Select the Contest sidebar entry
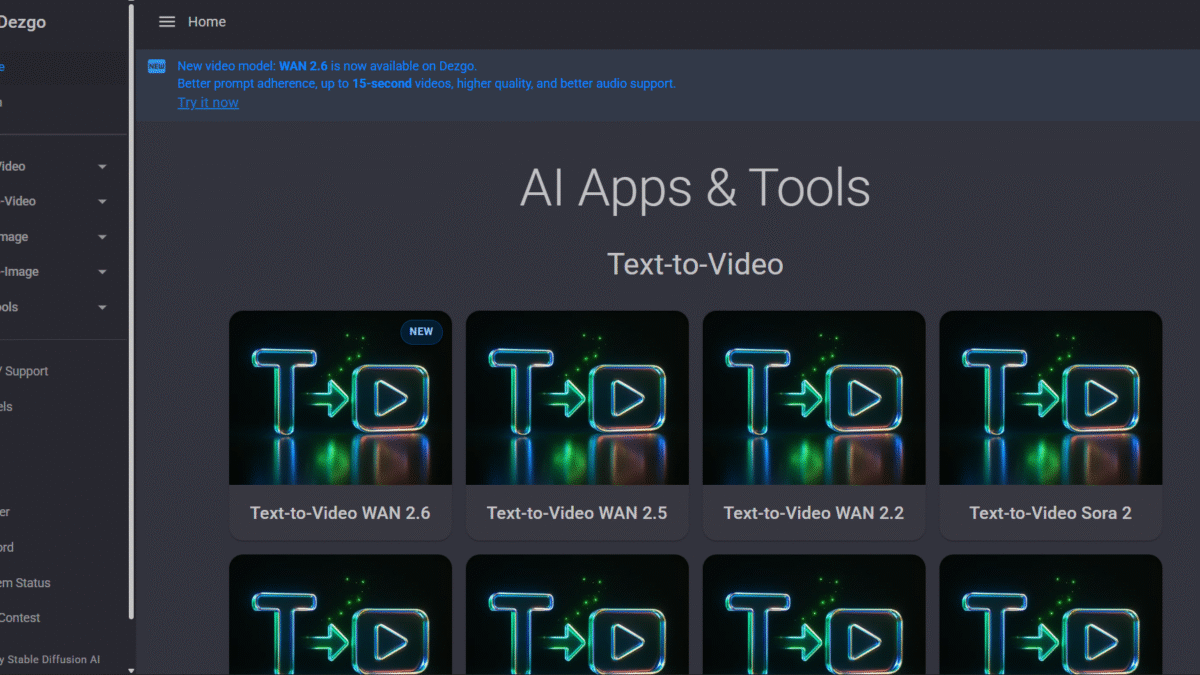Screen dimensions: 1200x675 pos(20,618)
